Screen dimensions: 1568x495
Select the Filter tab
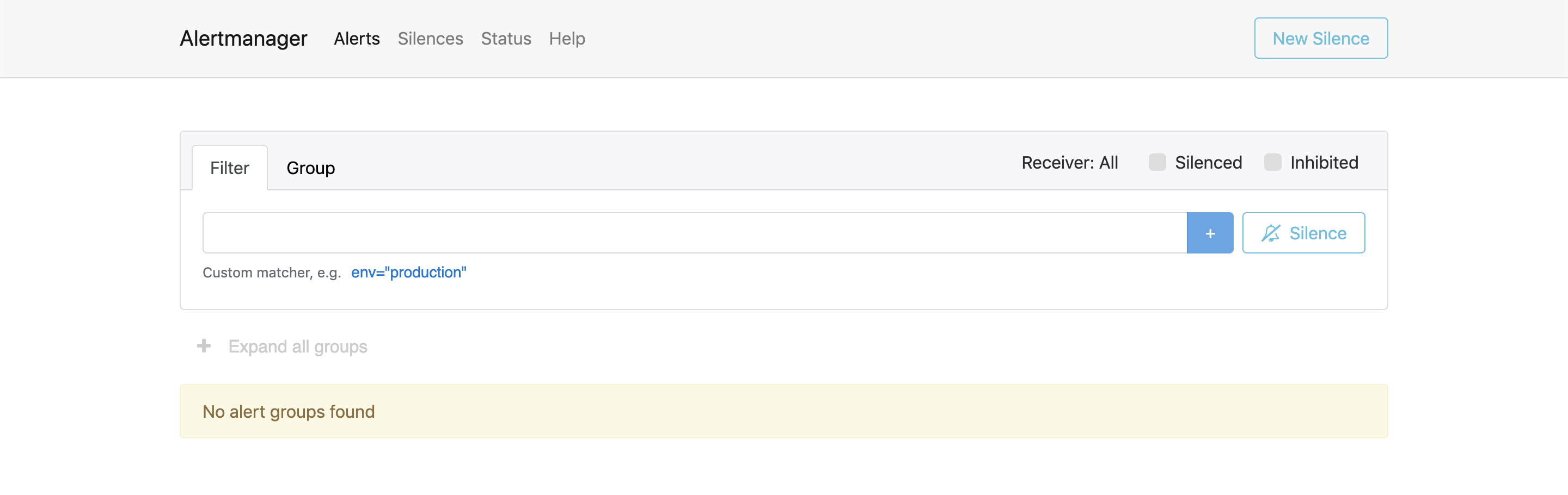(229, 168)
